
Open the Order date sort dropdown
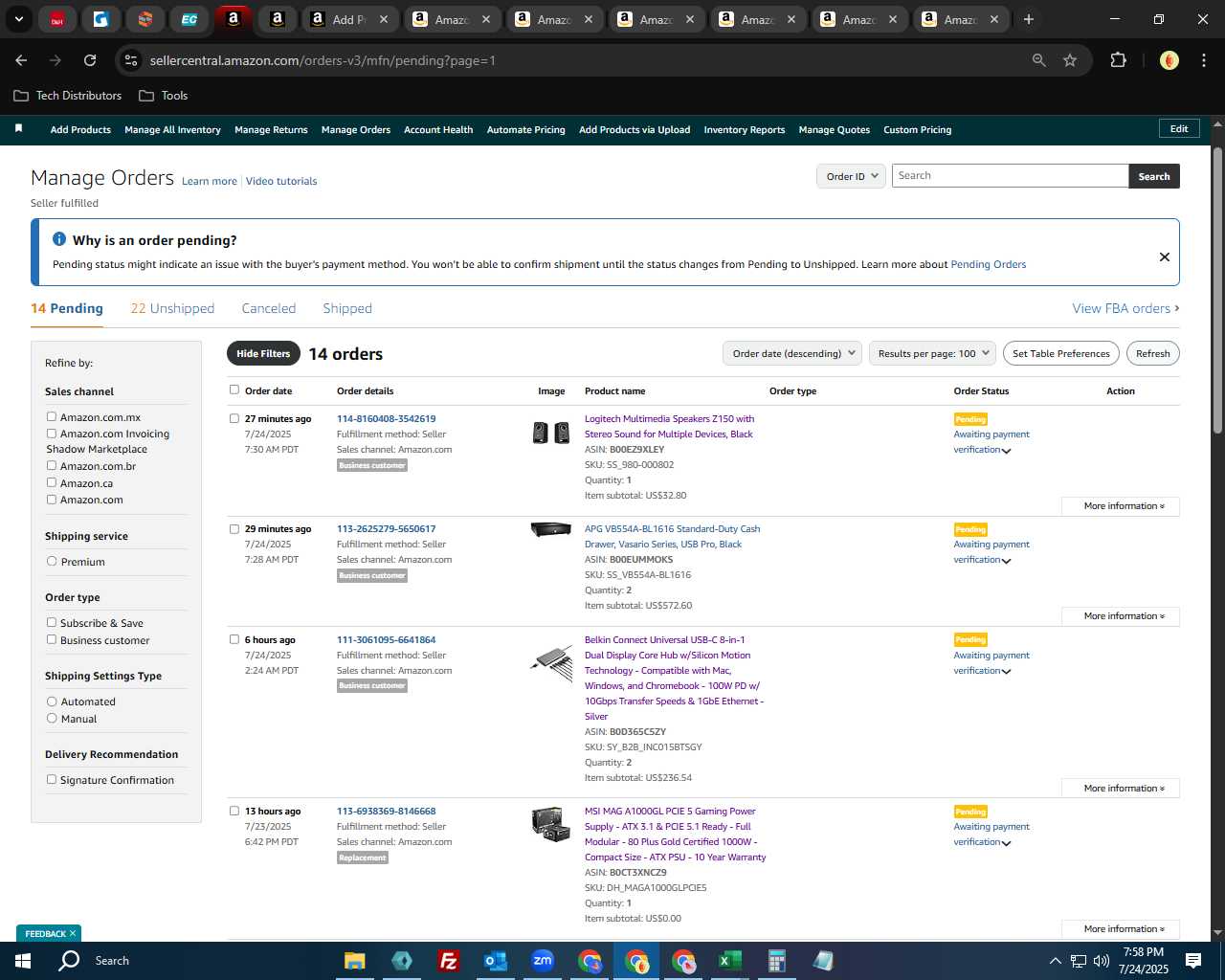pos(792,353)
